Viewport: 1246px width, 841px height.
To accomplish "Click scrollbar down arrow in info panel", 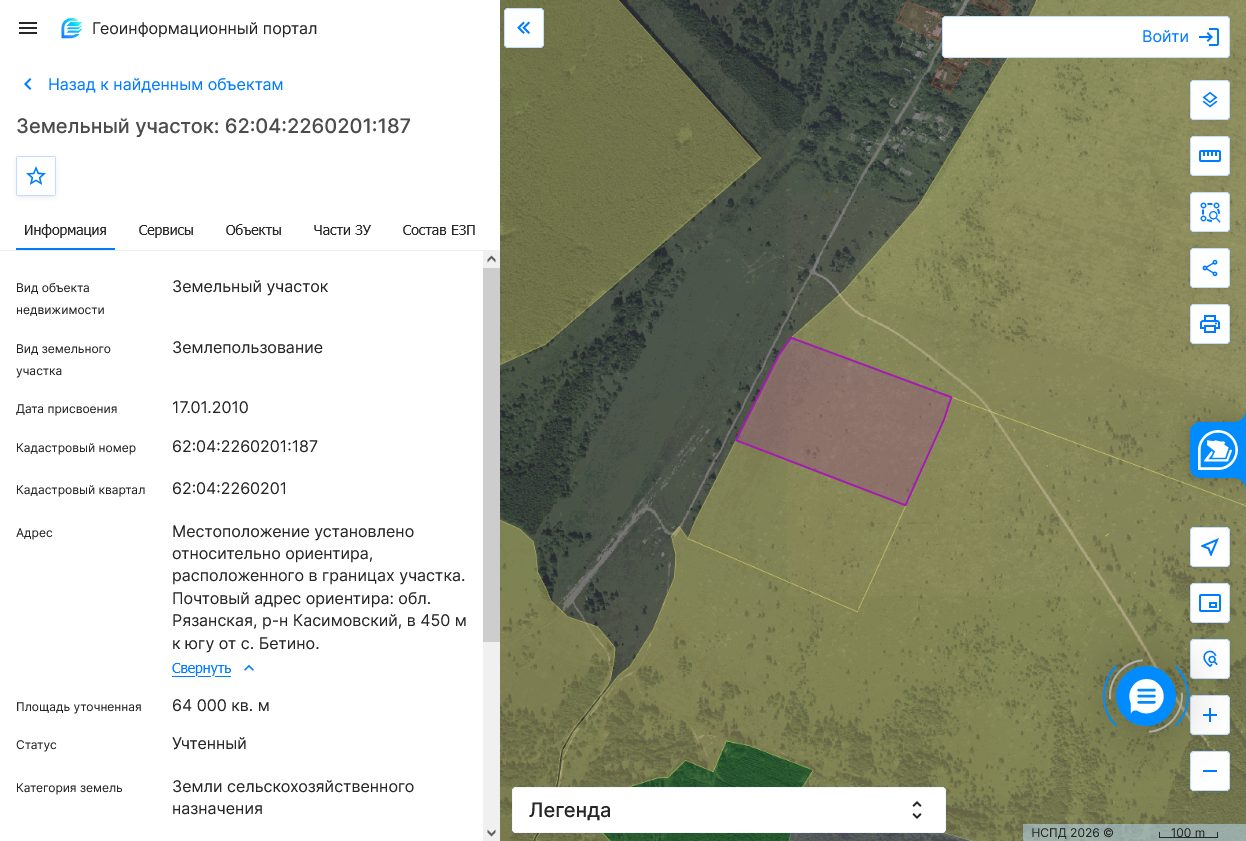I will click(491, 832).
